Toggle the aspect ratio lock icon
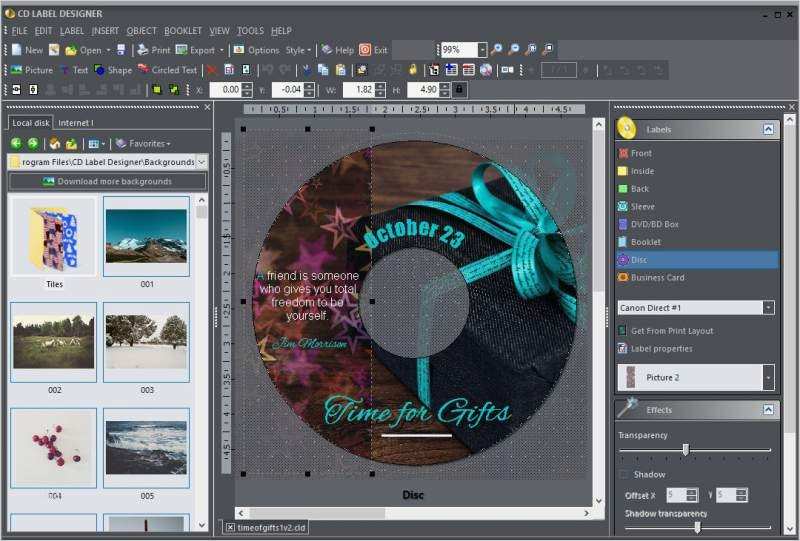Viewport: 800px width, 541px height. tap(459, 89)
